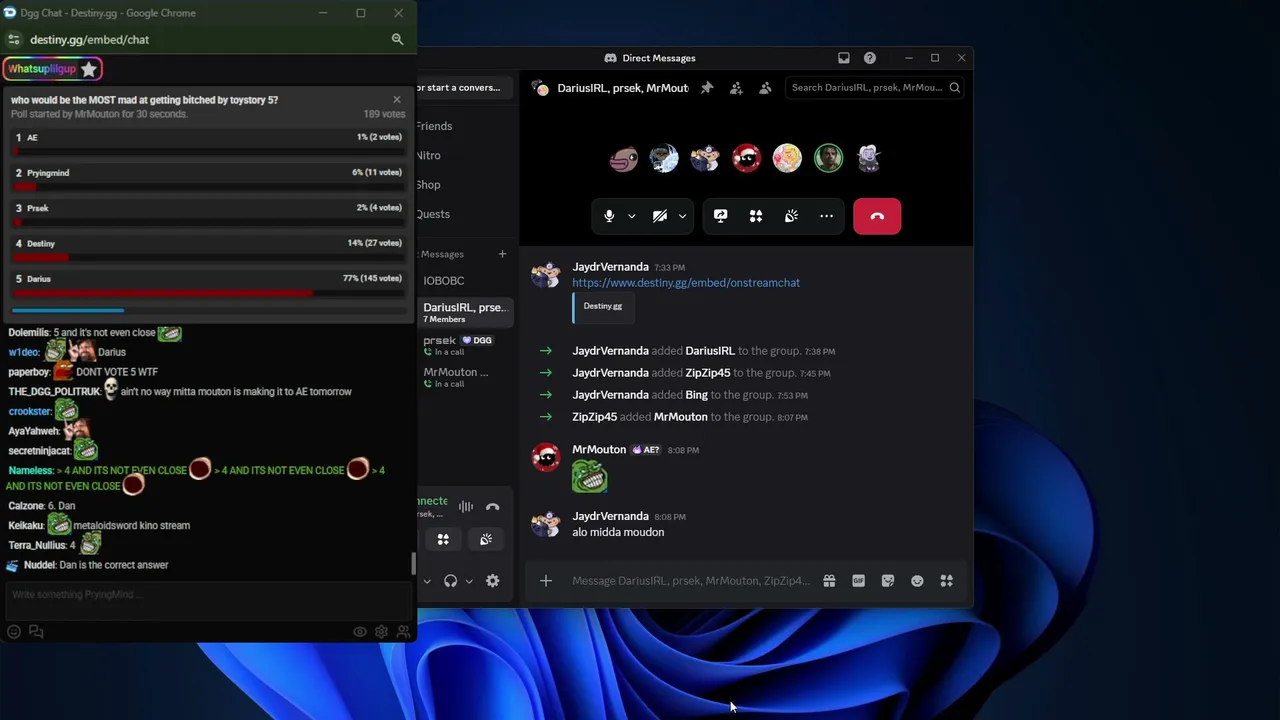Disconnect using voice panel hang-up icon
The height and width of the screenshot is (720, 1280).
click(492, 507)
